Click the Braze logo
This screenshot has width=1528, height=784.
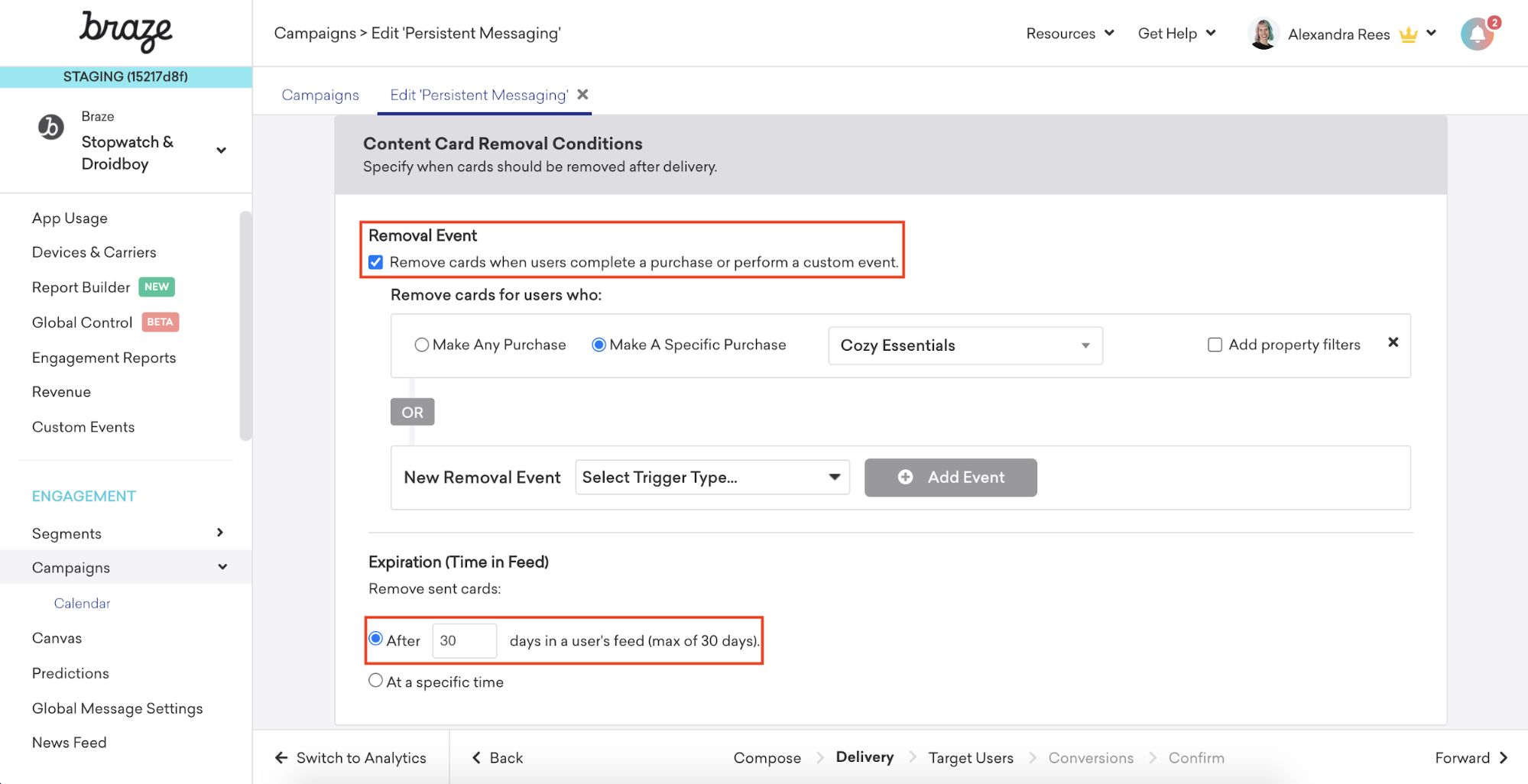point(126,32)
